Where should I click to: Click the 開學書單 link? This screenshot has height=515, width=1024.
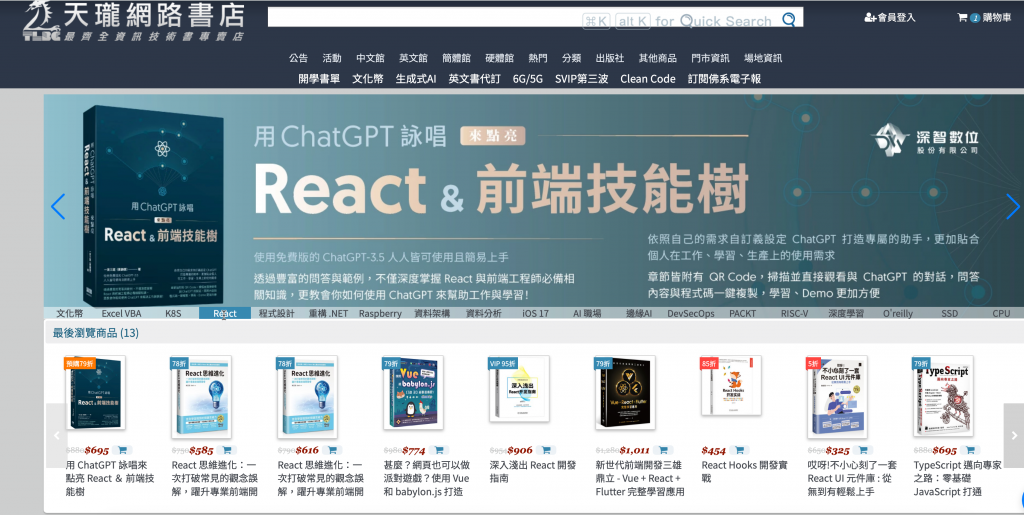[x=319, y=78]
